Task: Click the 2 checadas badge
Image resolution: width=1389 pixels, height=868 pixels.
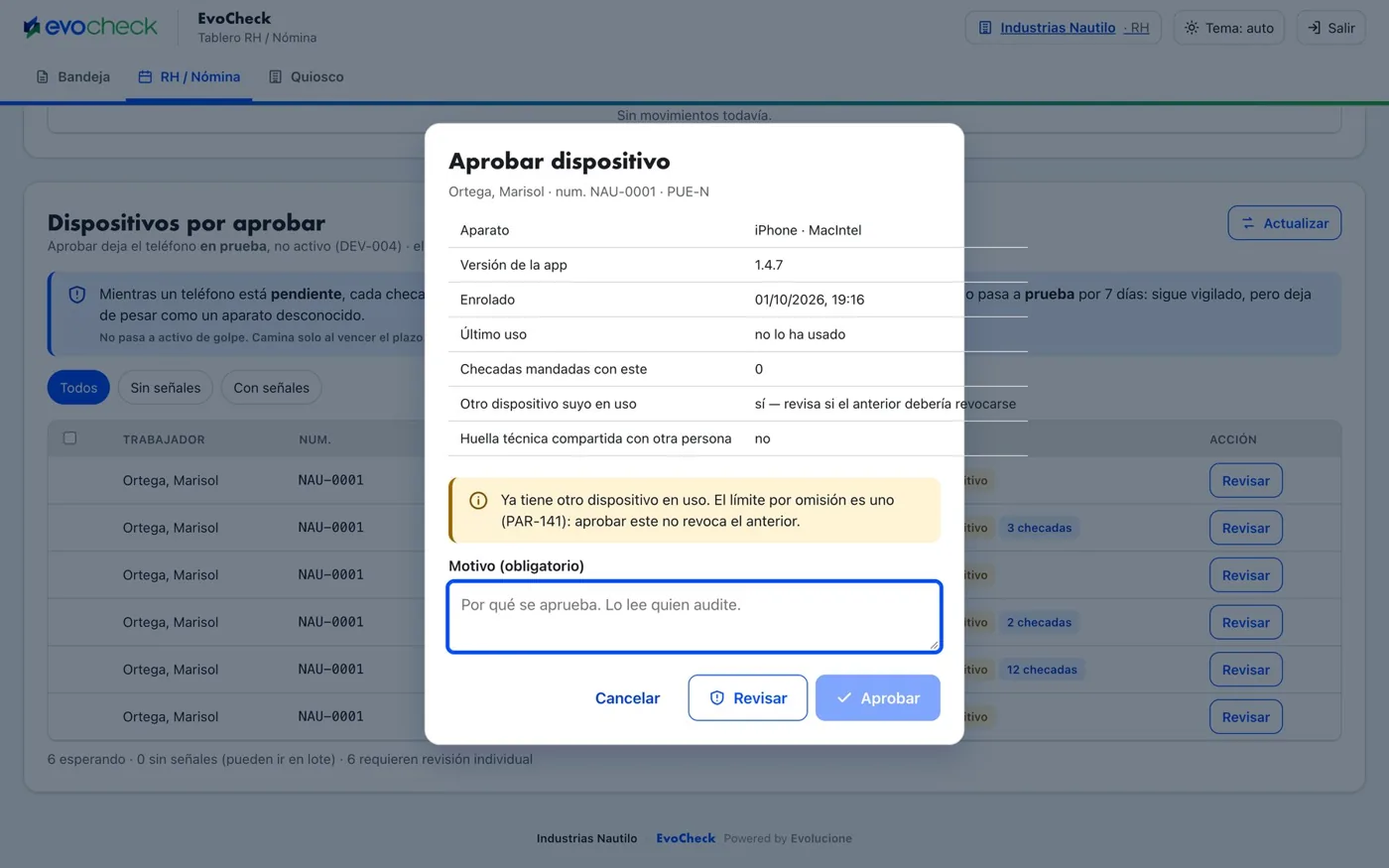Action: click(x=1039, y=622)
